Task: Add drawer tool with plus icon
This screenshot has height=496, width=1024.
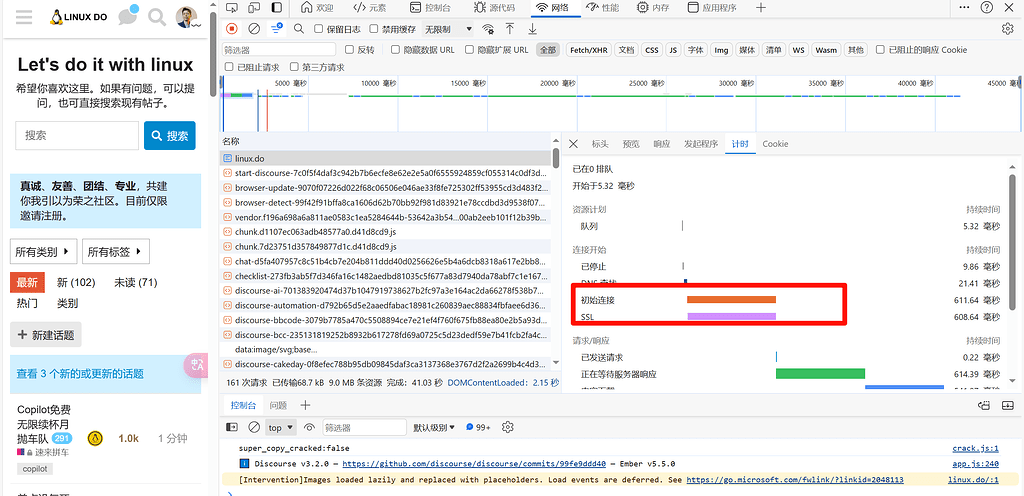Action: point(305,405)
